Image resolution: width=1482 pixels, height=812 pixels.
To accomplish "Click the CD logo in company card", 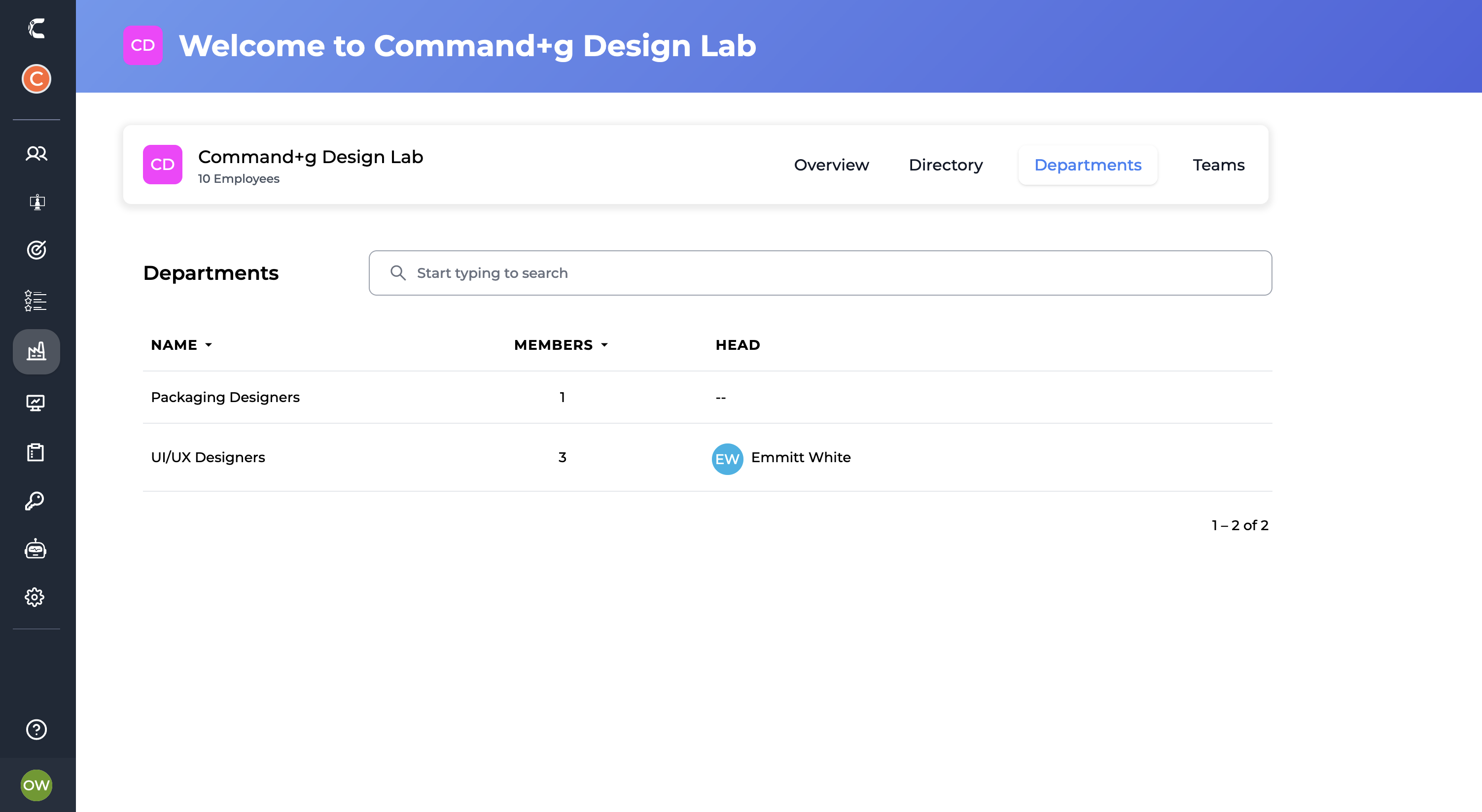I will click(x=163, y=165).
